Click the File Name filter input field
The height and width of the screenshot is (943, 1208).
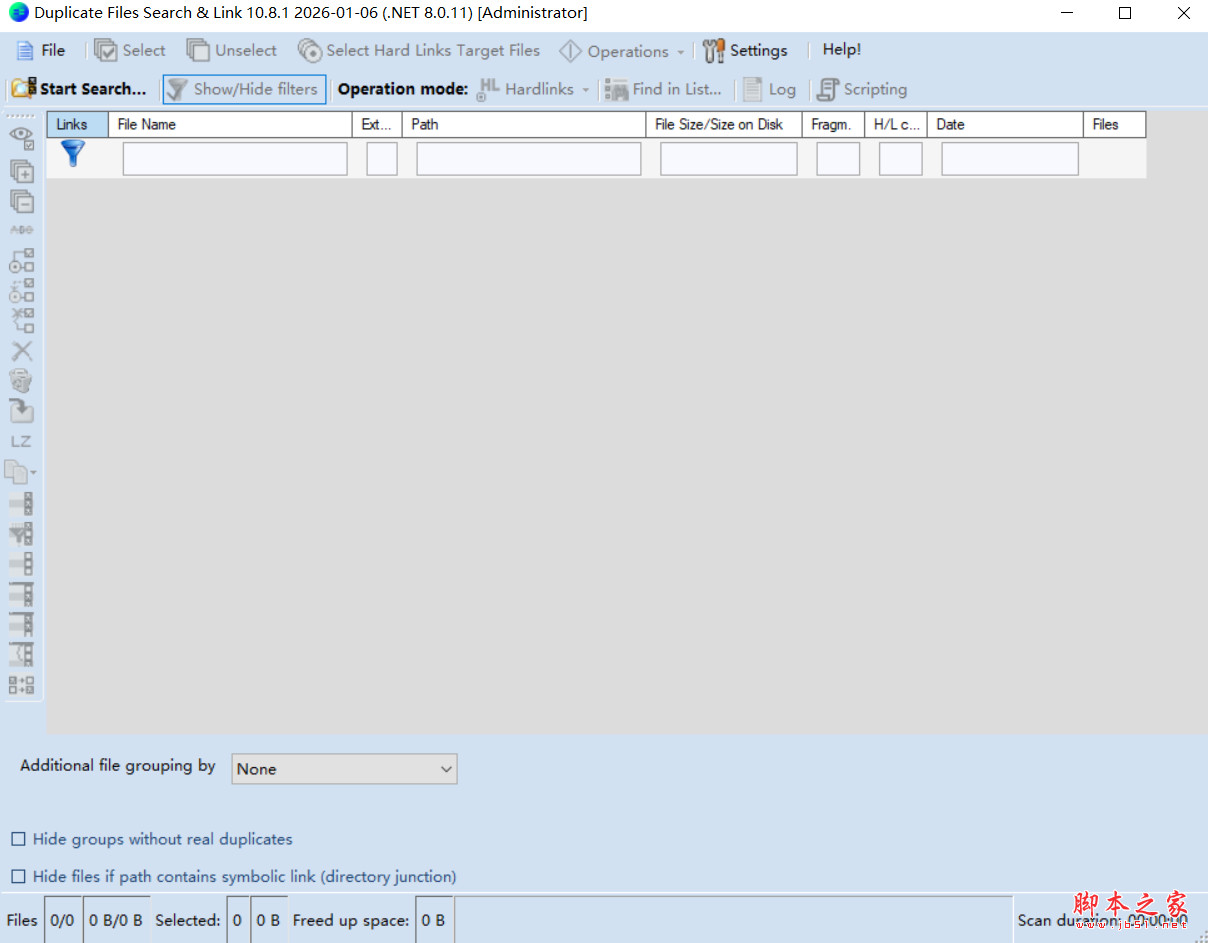pos(234,158)
